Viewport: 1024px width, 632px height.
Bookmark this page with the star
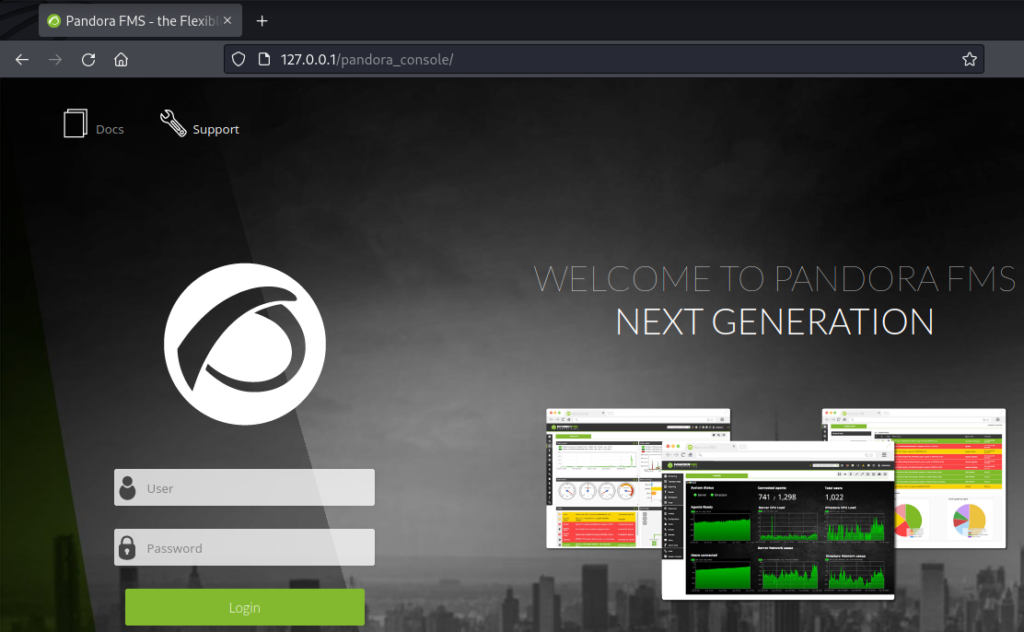click(x=969, y=59)
